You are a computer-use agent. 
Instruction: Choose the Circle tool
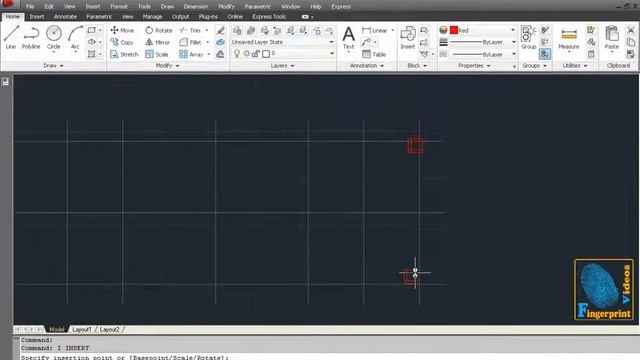(x=53, y=37)
